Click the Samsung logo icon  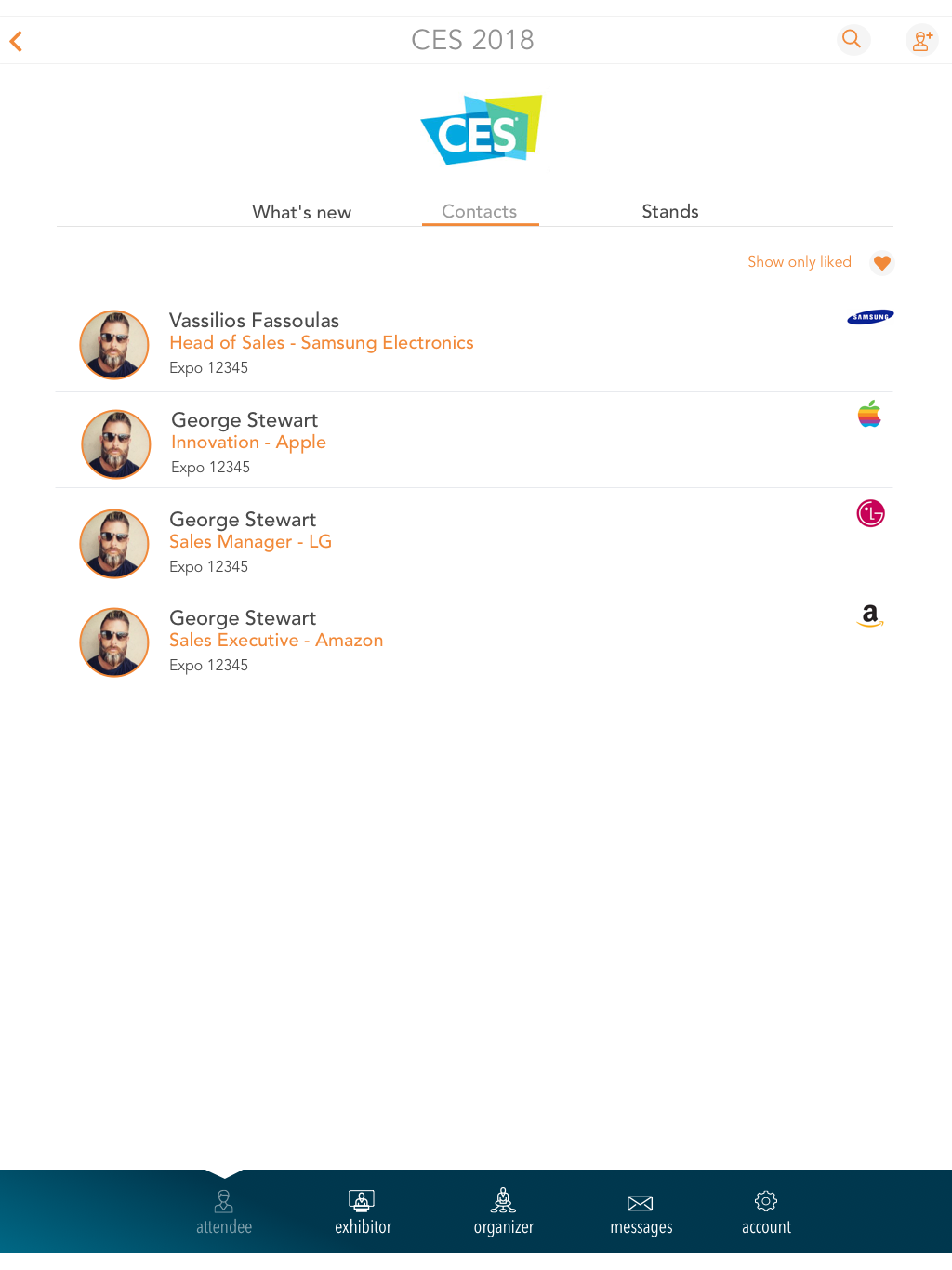click(870, 317)
